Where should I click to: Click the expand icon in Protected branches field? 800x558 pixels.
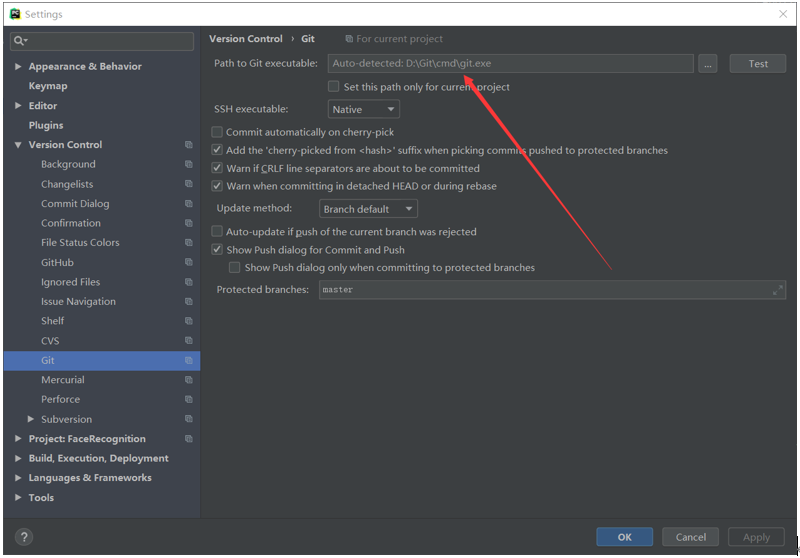coord(778,290)
